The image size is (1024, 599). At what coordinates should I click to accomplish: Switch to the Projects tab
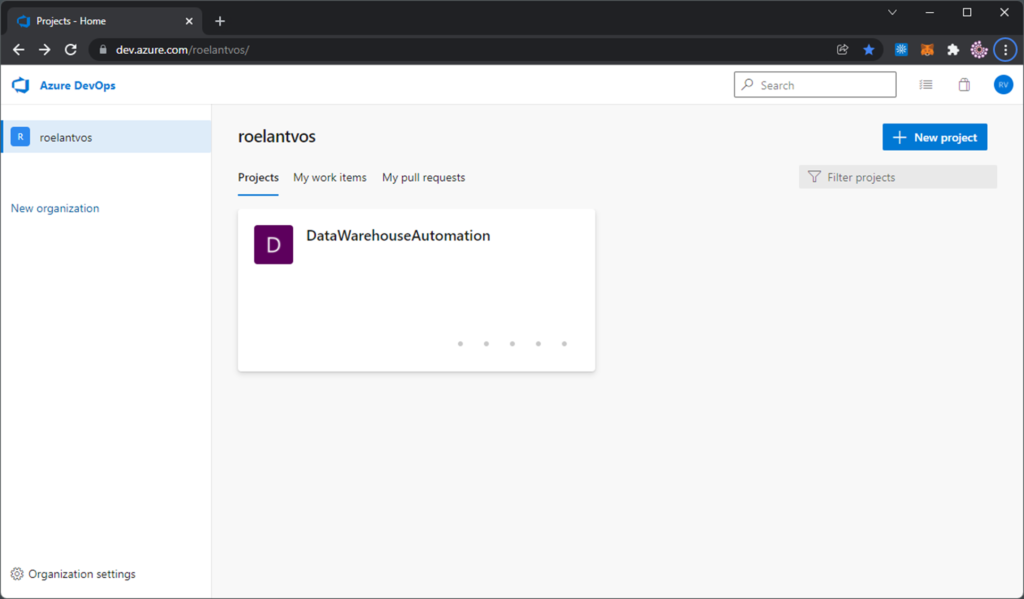(x=258, y=177)
